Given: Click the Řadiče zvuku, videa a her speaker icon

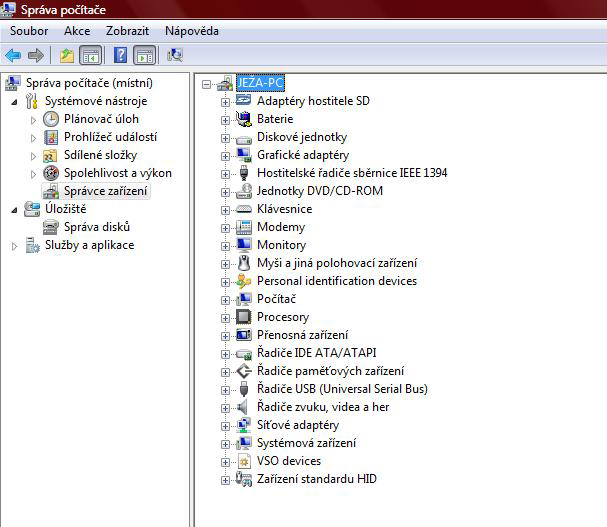Looking at the screenshot, I should click(x=243, y=407).
